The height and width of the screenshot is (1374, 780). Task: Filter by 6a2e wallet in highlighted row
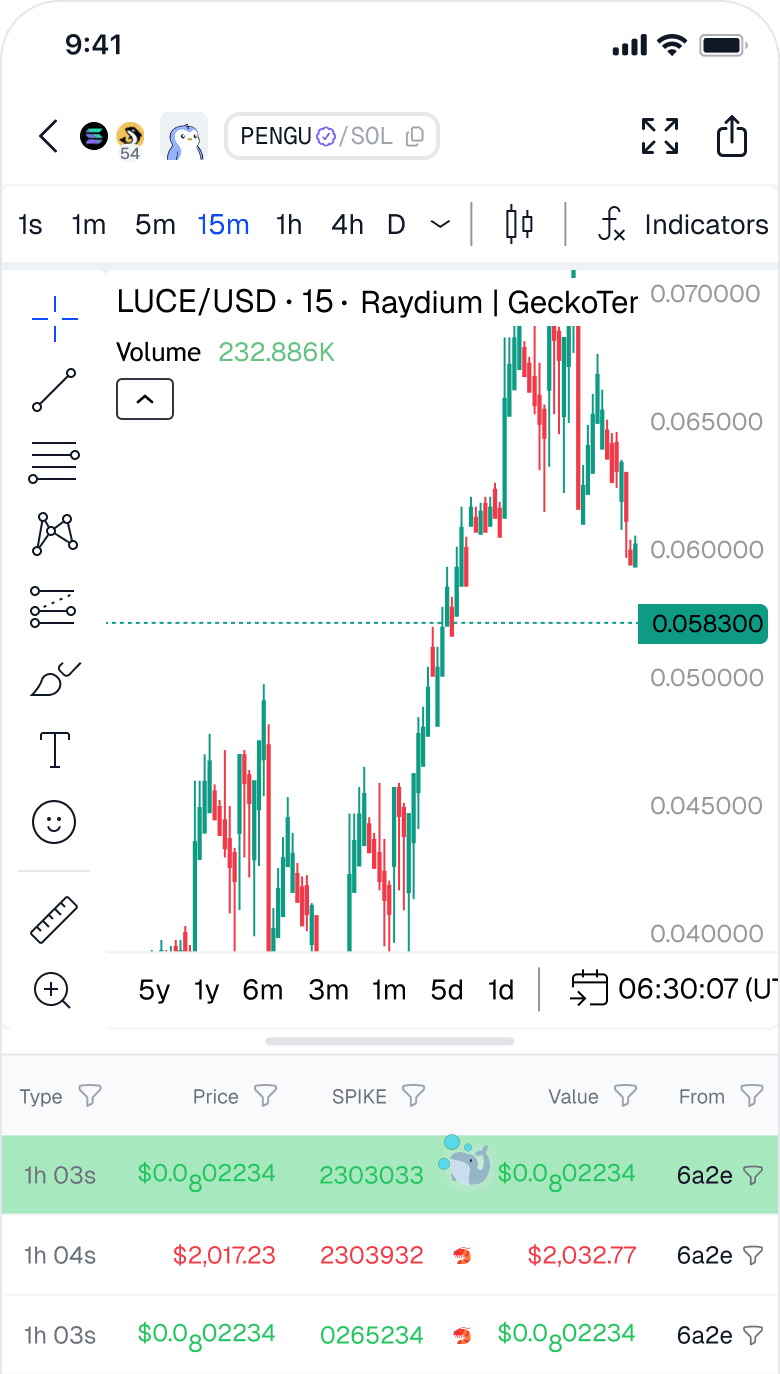point(755,1174)
